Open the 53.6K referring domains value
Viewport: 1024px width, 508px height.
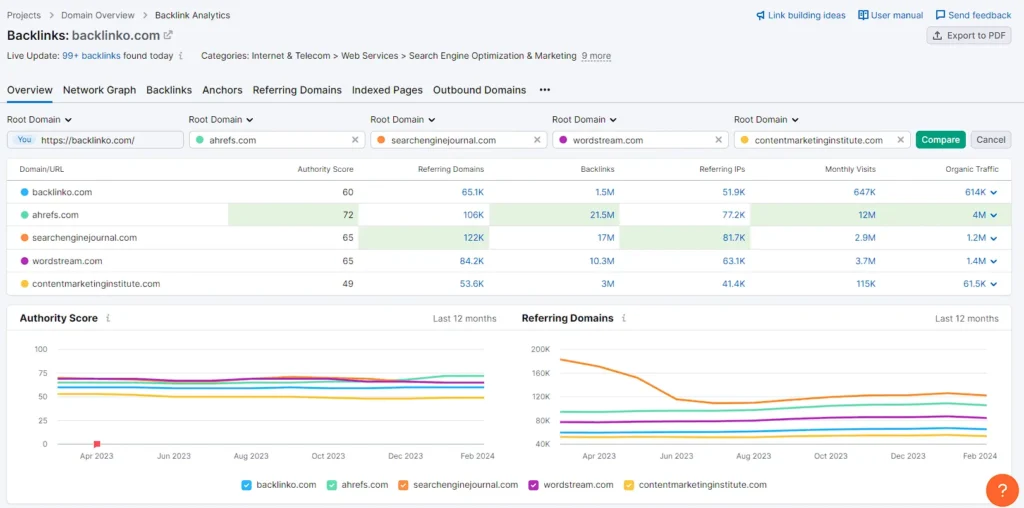pos(472,284)
